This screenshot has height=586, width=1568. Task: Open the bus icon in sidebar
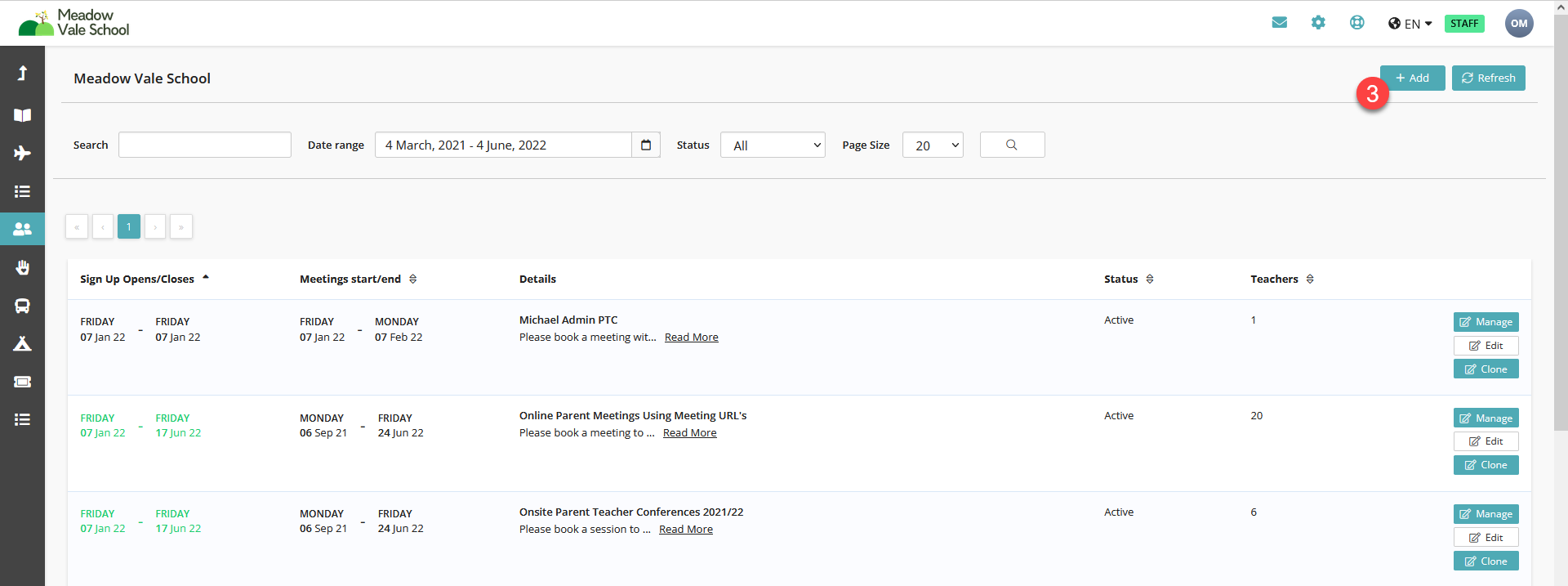(x=22, y=306)
